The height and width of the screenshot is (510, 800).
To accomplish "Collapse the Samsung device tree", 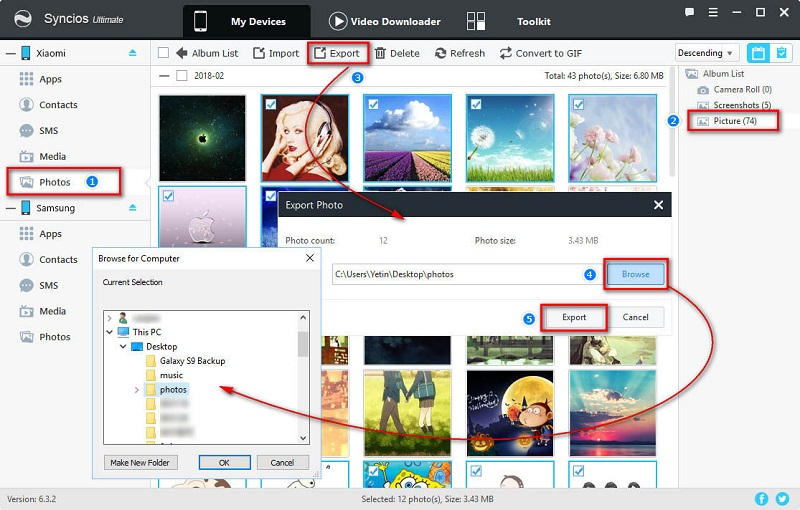I will pos(10,208).
